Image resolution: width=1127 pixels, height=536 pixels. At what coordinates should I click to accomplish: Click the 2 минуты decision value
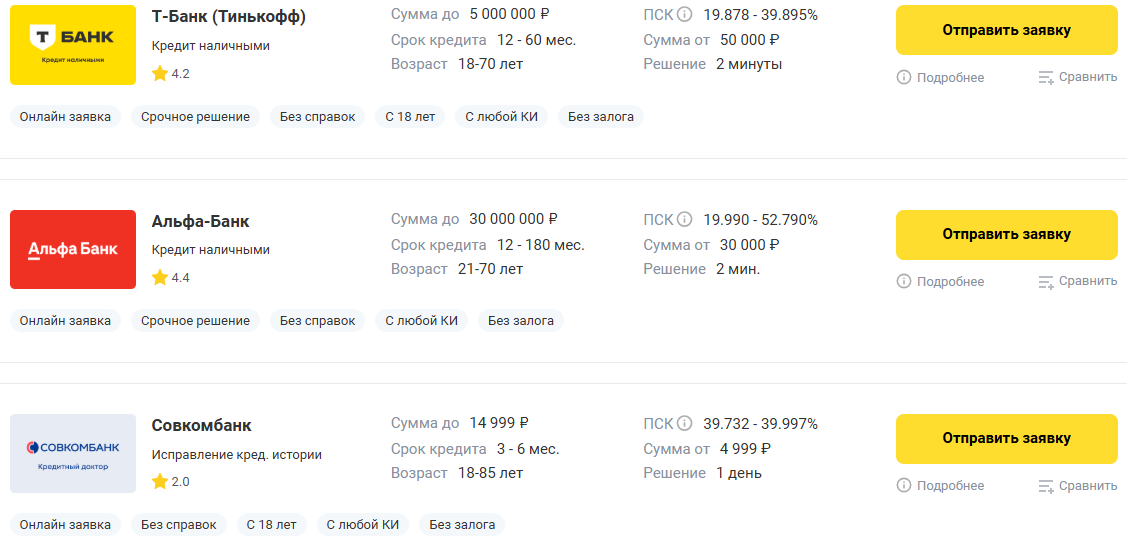click(749, 64)
